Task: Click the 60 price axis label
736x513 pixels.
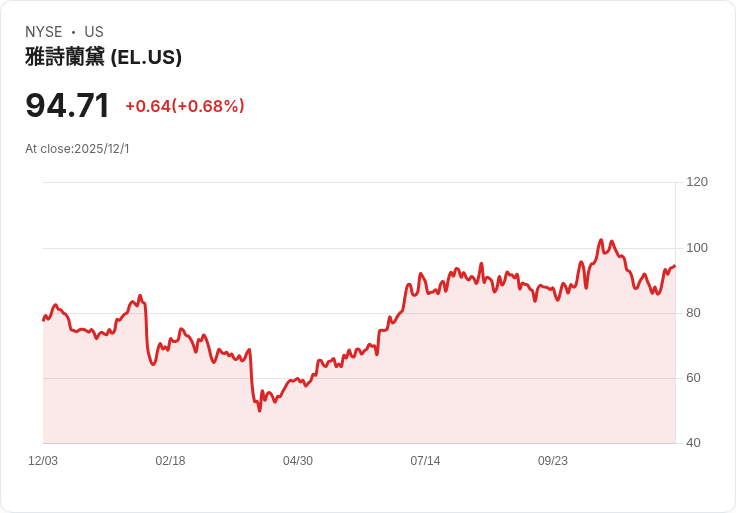Action: click(693, 378)
